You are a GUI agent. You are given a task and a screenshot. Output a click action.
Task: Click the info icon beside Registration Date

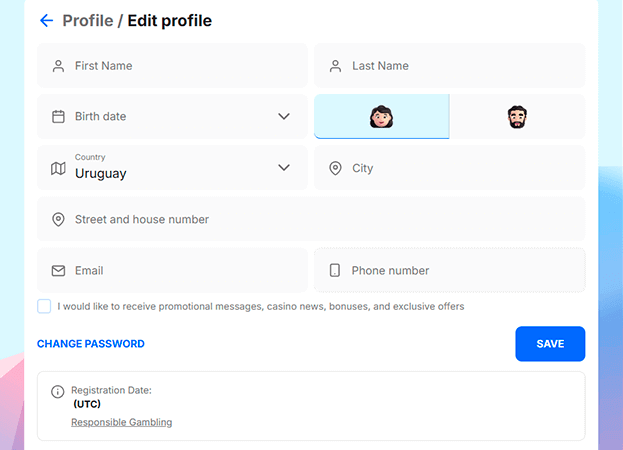pos(58,392)
